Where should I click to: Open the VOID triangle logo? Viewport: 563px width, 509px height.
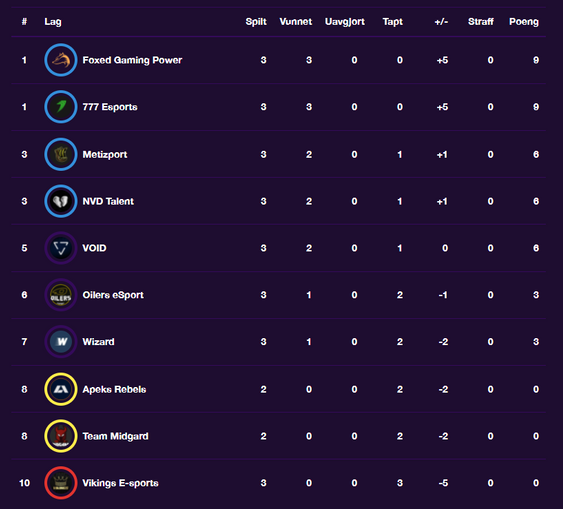coord(61,248)
